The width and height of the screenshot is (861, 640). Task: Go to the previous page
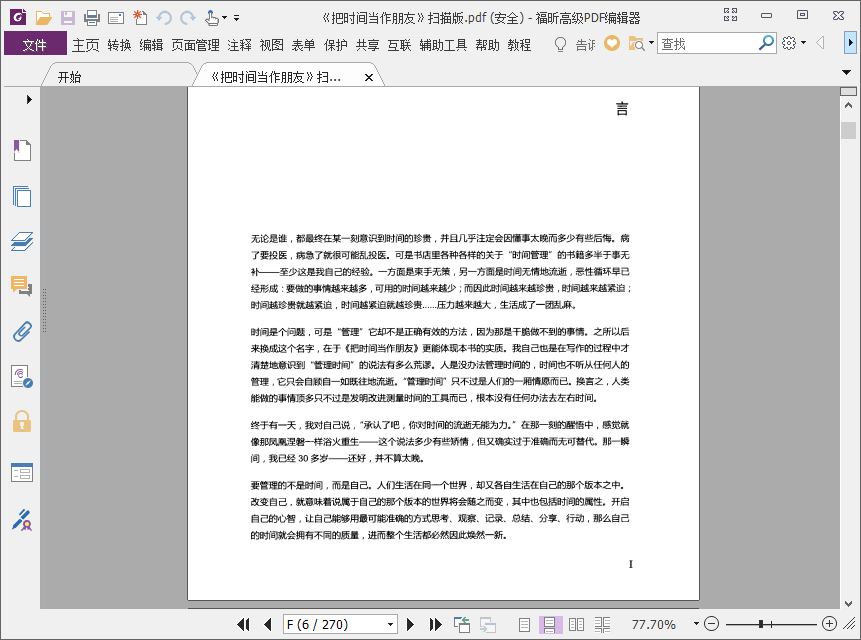[267, 624]
